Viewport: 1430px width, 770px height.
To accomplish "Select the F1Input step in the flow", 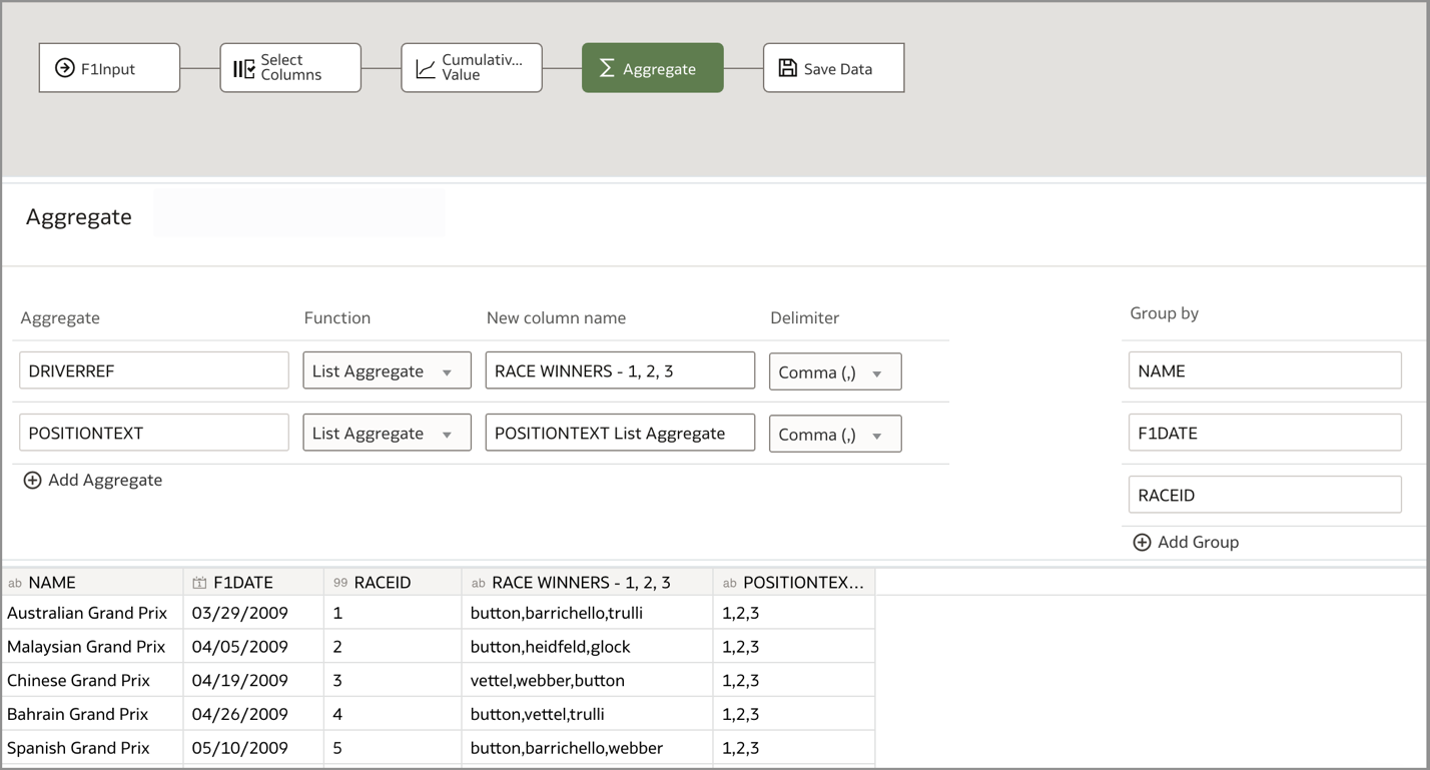I will 109,67.
